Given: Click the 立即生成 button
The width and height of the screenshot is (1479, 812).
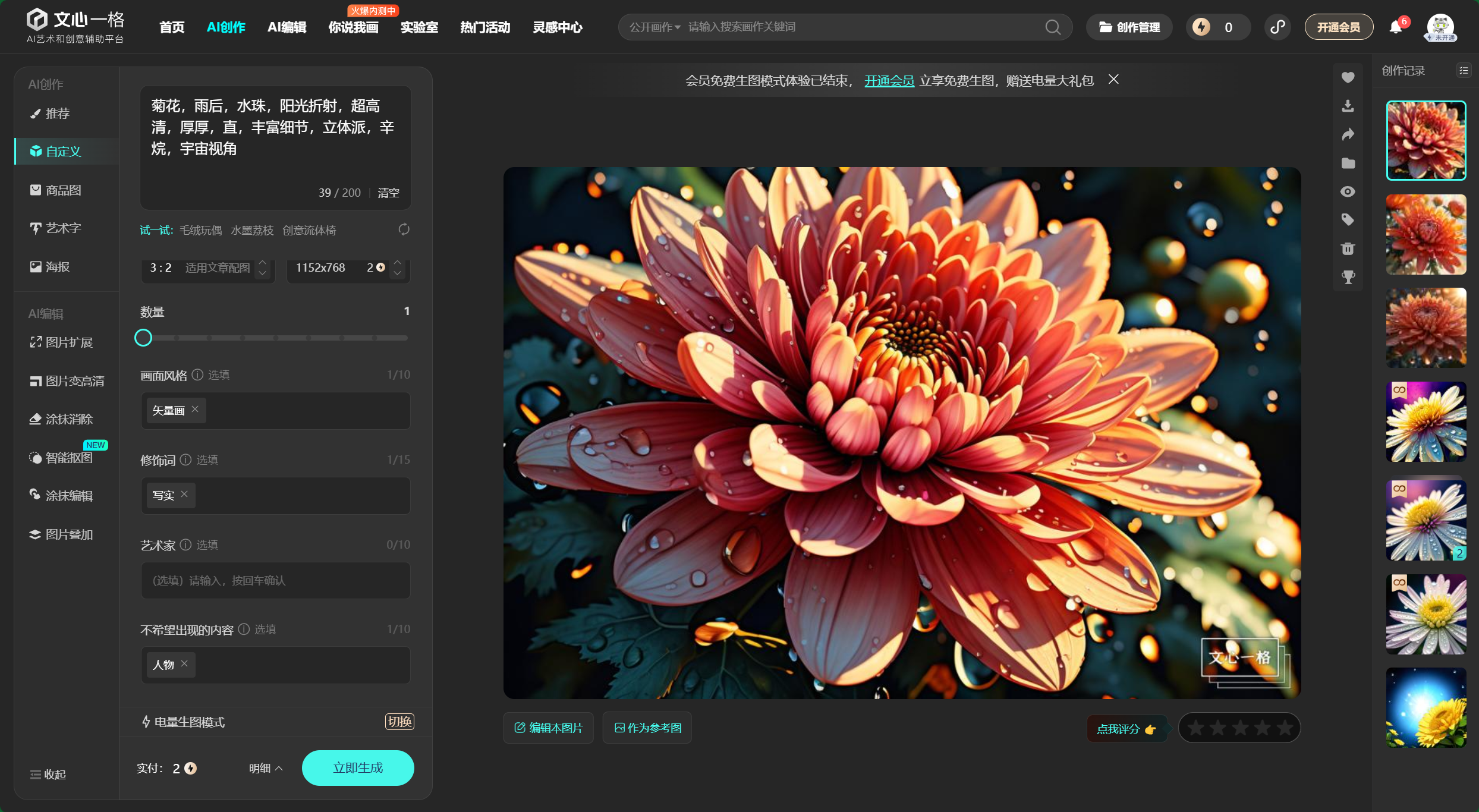Looking at the screenshot, I should pos(358,768).
